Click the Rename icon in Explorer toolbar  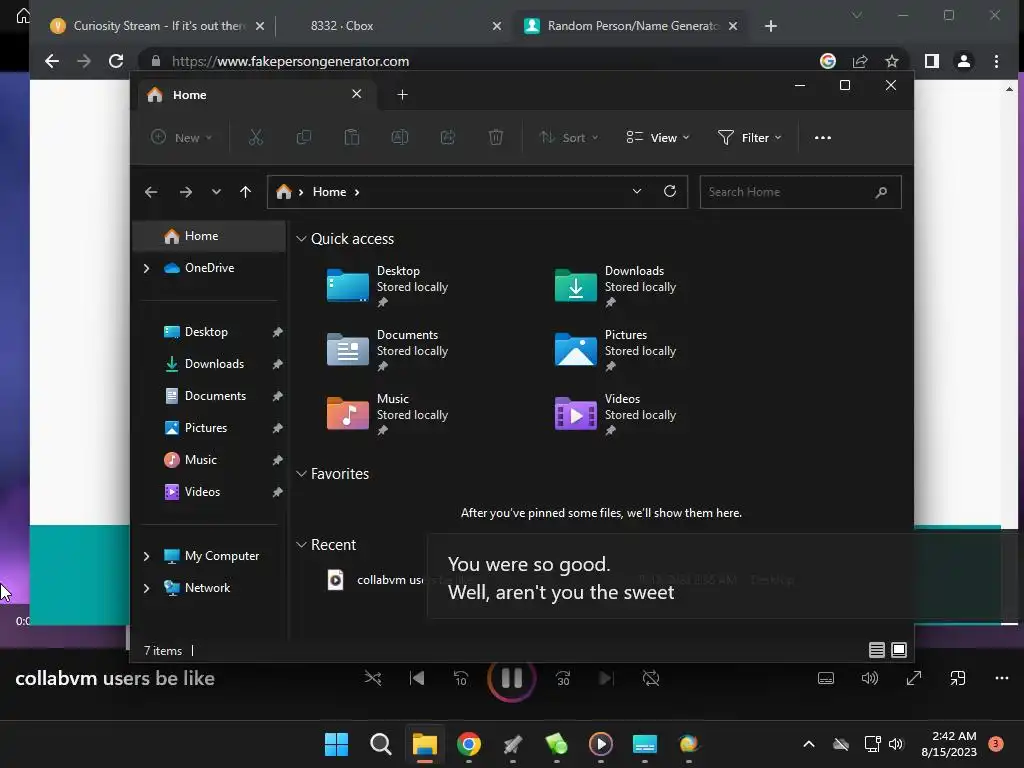pos(400,137)
